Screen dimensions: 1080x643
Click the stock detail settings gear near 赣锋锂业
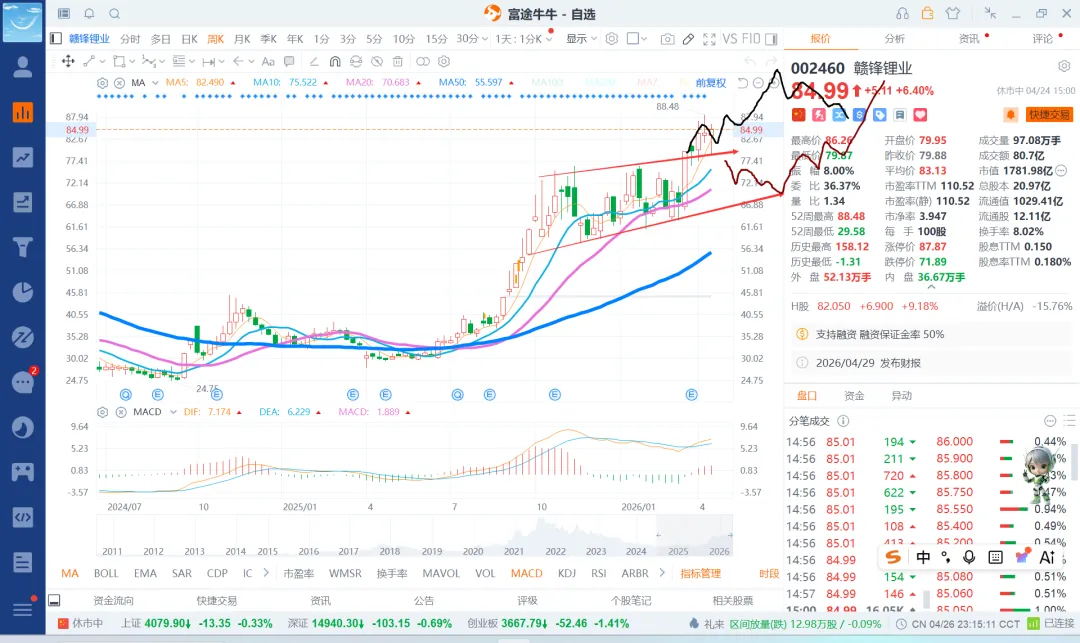coord(1064,66)
